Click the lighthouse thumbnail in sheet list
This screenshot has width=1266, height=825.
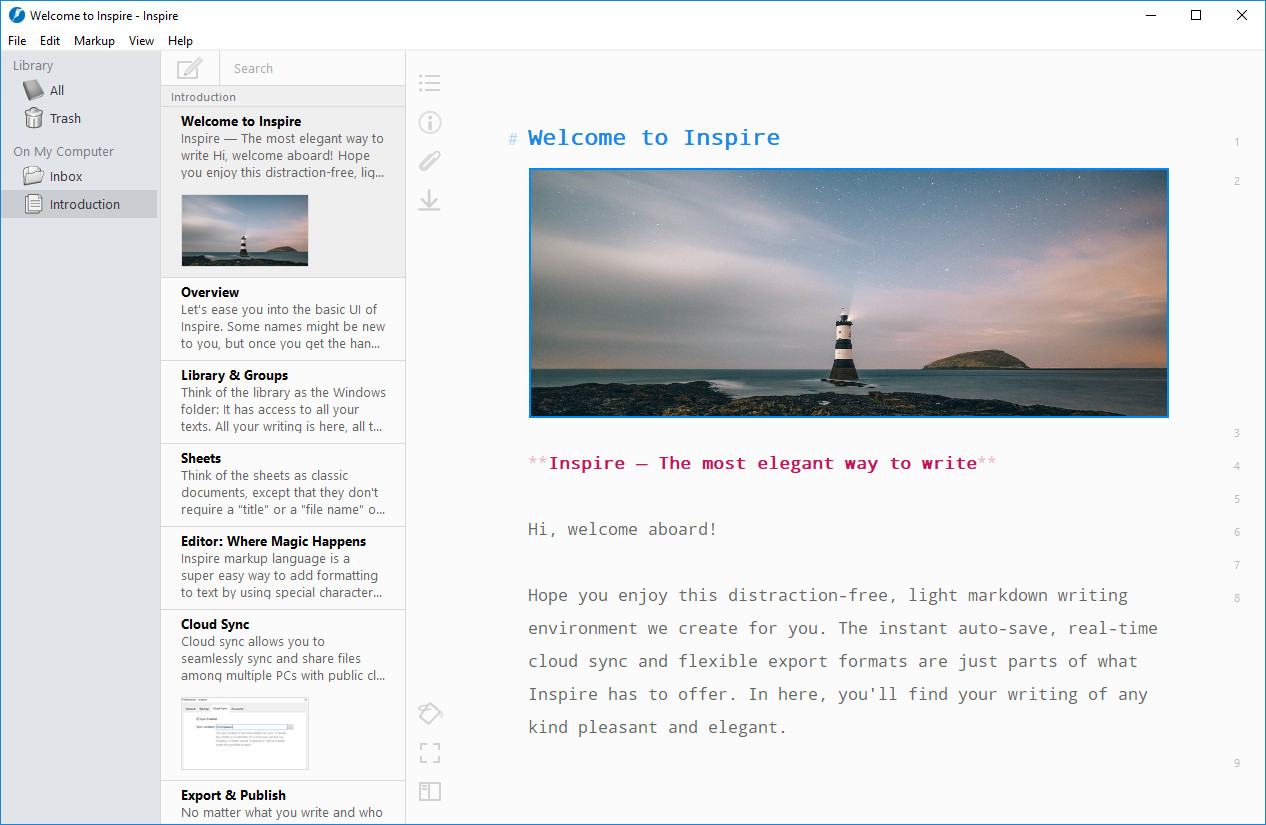[x=245, y=230]
